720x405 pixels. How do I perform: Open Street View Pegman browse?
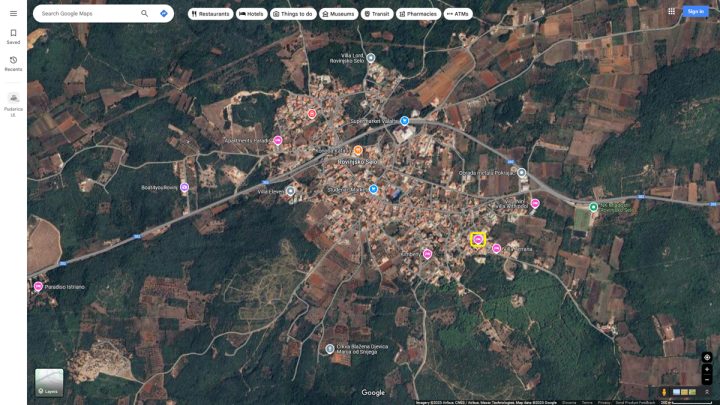(x=664, y=392)
